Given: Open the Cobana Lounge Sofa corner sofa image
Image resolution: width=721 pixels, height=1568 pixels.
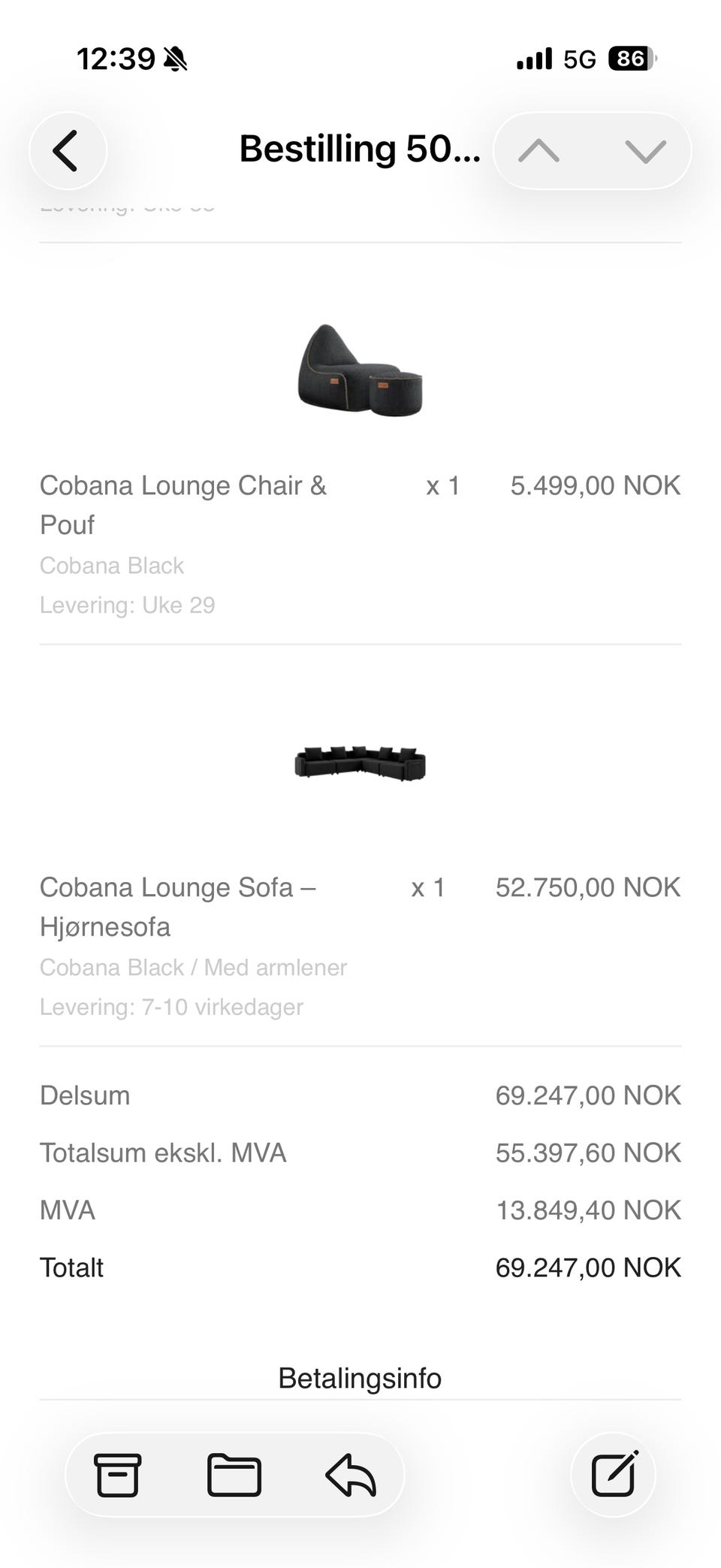Looking at the screenshot, I should click(360, 763).
